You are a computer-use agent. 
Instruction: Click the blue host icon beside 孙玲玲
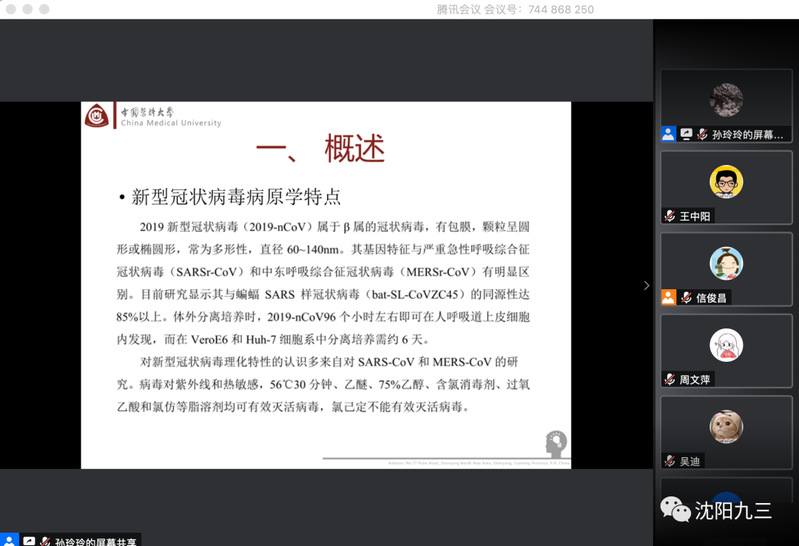click(x=668, y=134)
